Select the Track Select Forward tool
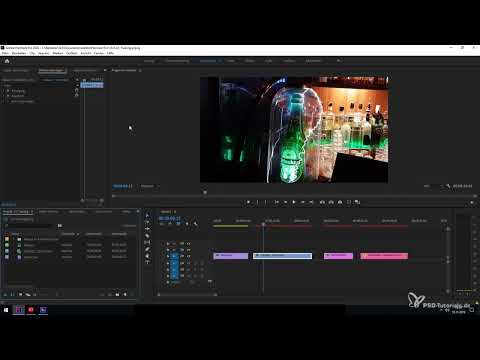Image resolution: width=480 pixels, height=360 pixels. click(x=147, y=222)
